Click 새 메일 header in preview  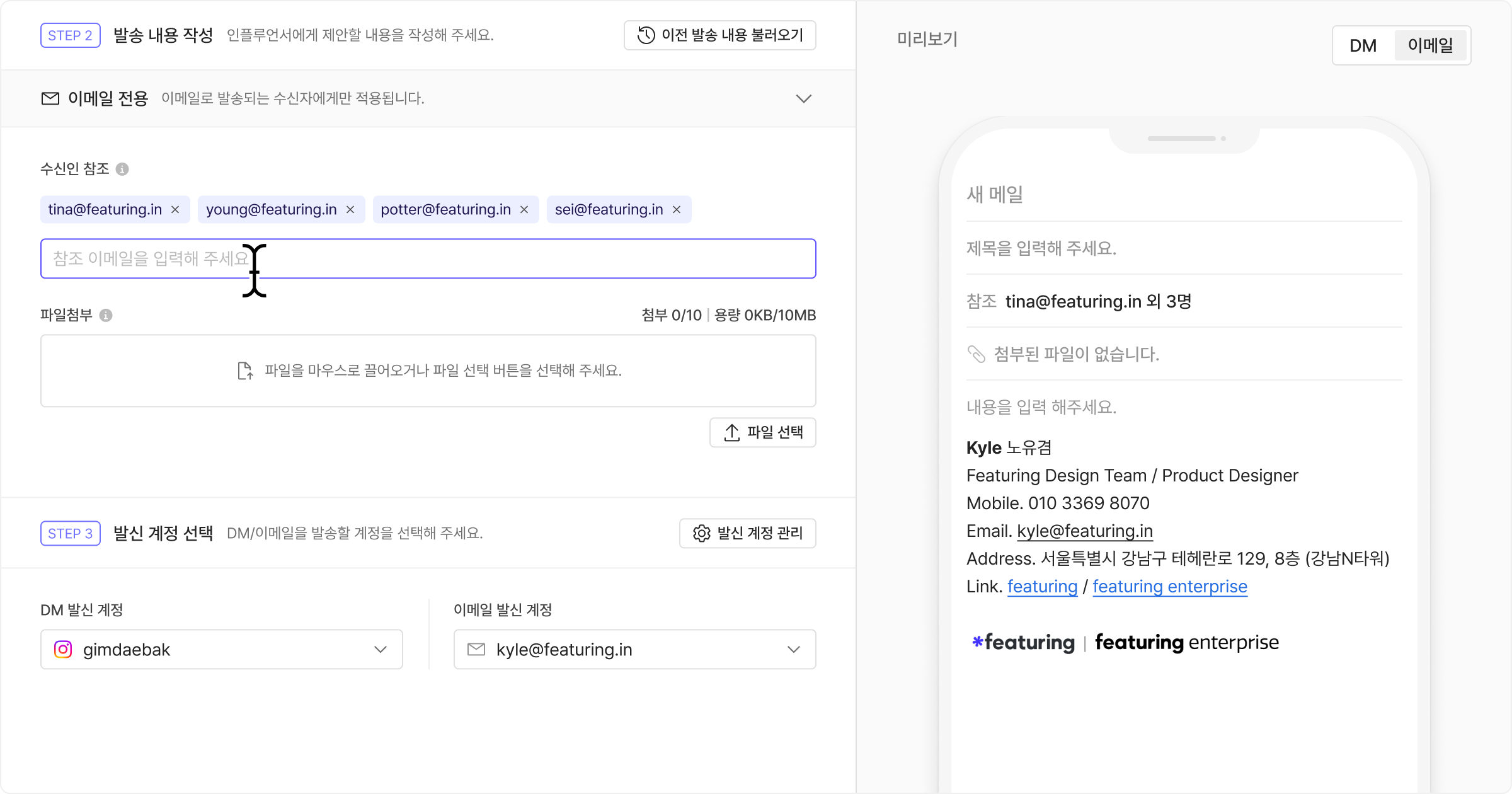[995, 194]
